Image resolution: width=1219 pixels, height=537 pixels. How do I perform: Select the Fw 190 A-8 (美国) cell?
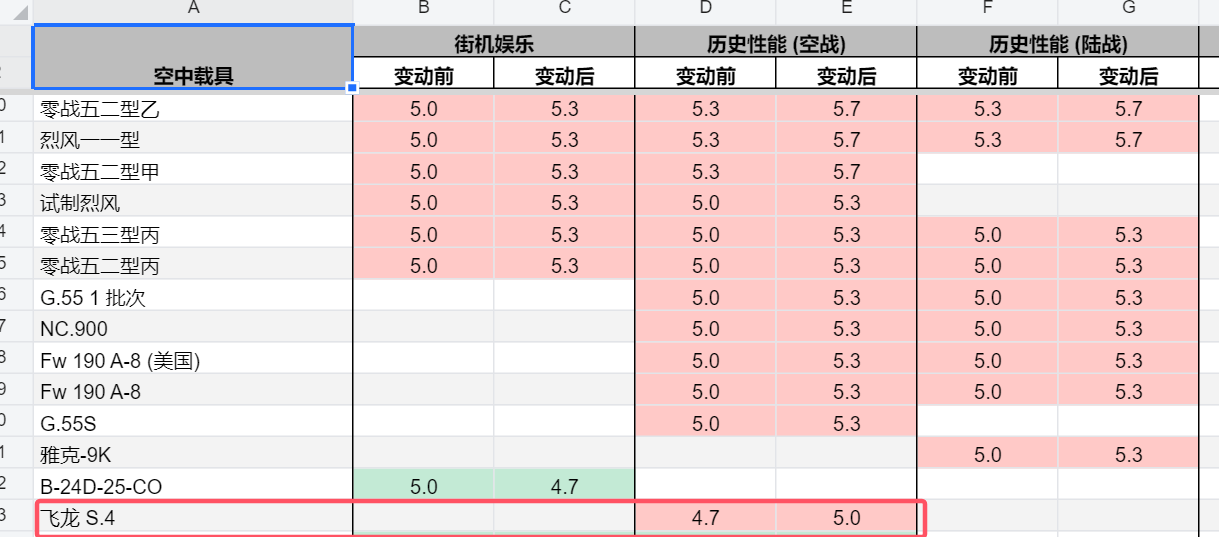click(x=193, y=360)
